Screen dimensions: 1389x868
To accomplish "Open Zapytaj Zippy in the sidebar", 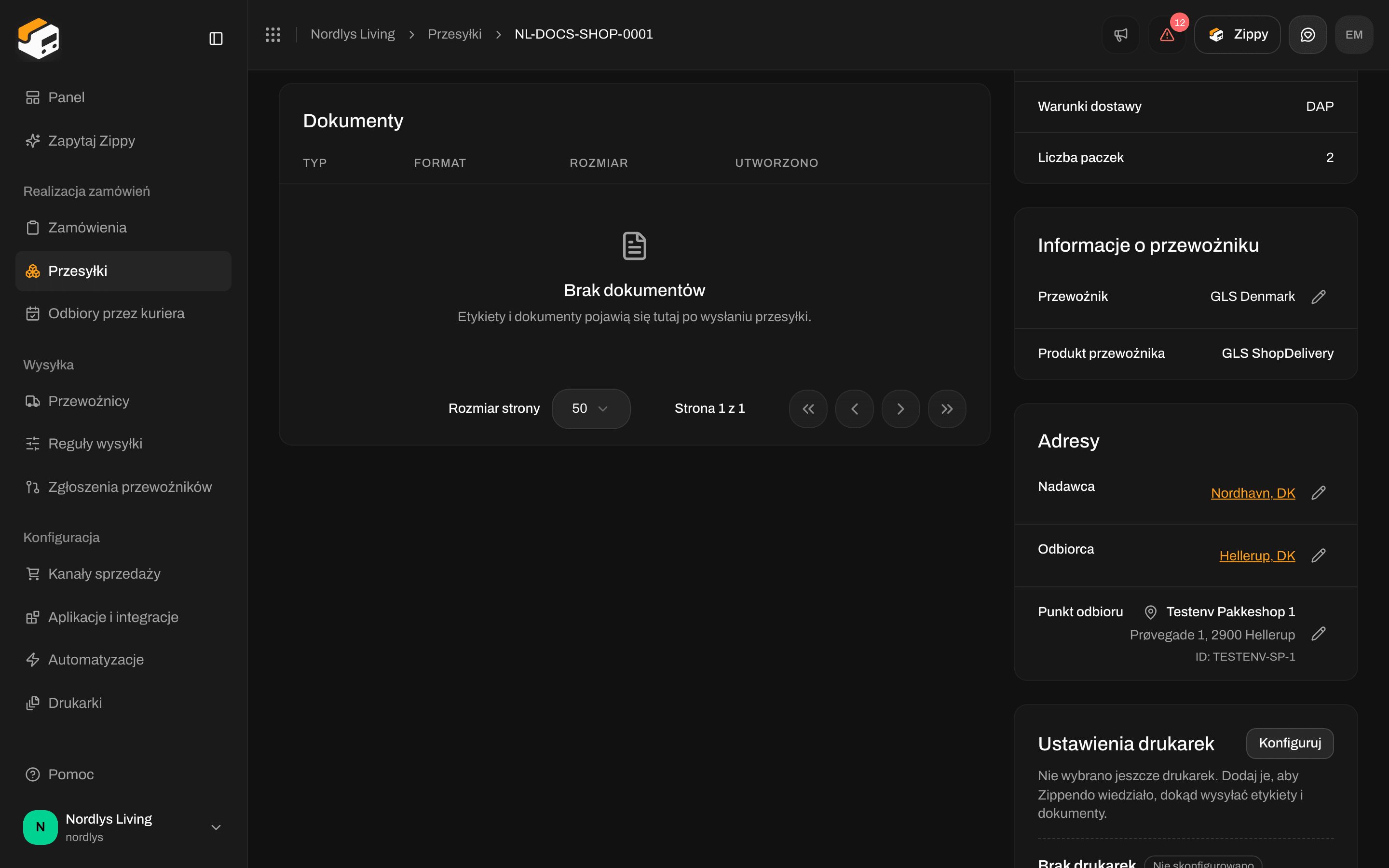I will (x=123, y=141).
